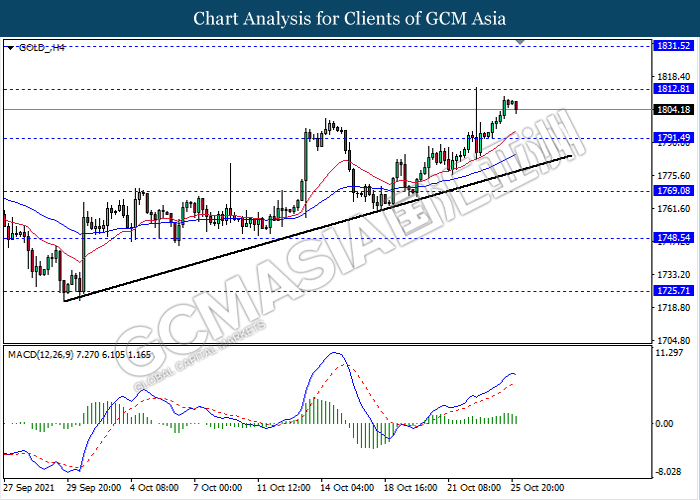700x500 pixels.
Task: Select the 1791.49 price level label
Action: tap(674, 138)
